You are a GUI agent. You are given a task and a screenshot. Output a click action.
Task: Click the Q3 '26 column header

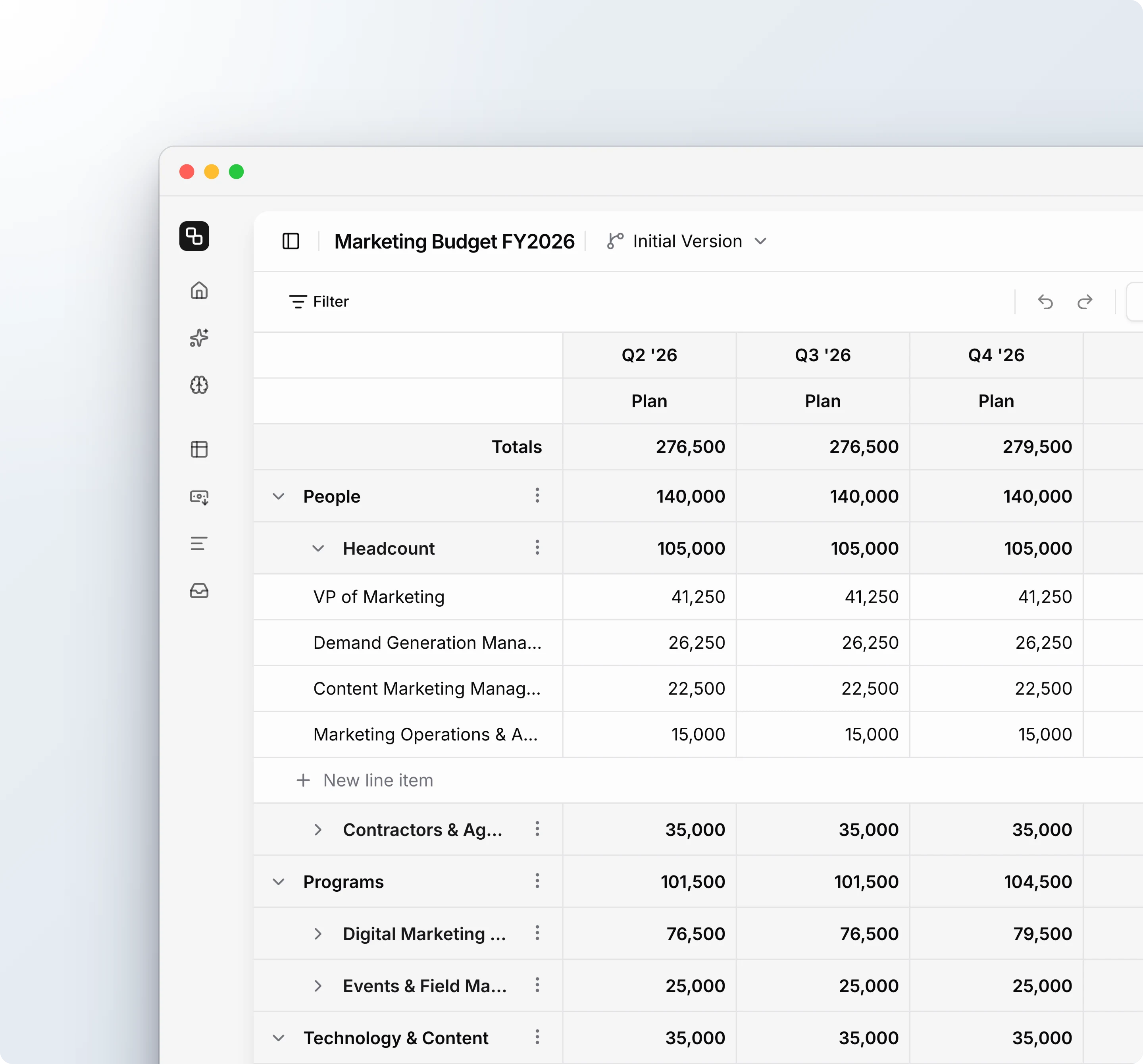click(823, 355)
